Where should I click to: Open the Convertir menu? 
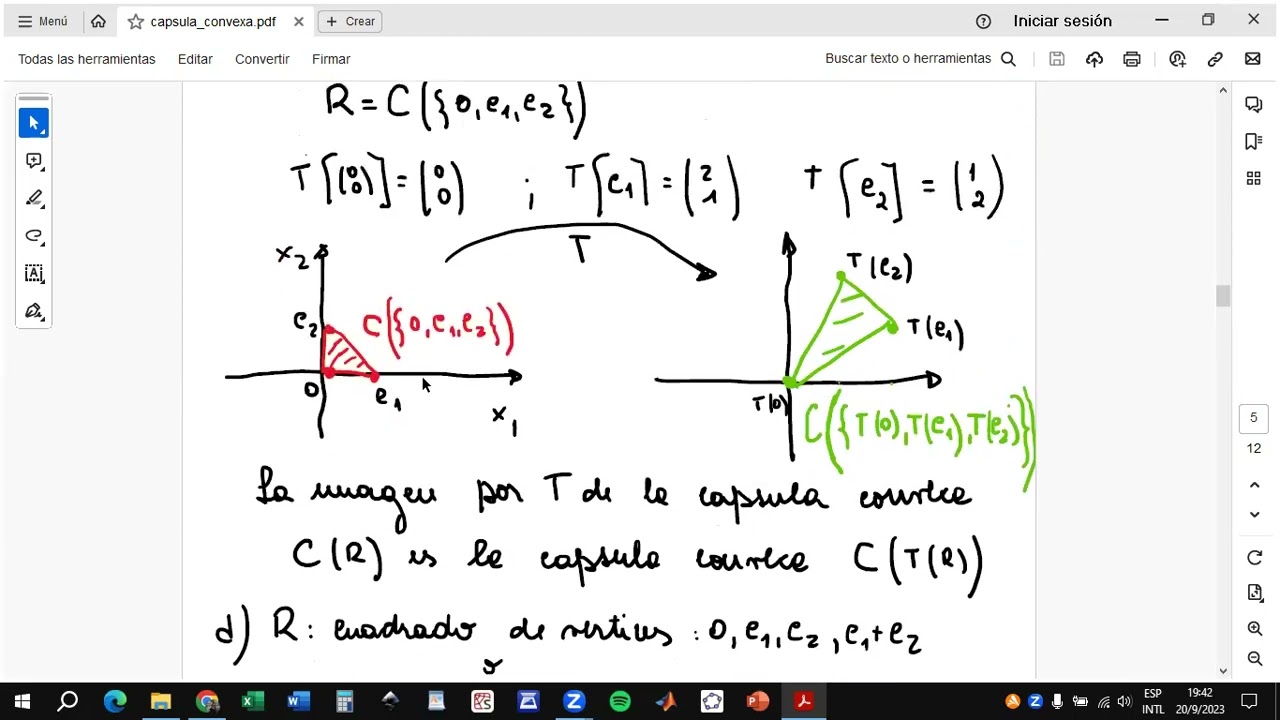click(262, 59)
